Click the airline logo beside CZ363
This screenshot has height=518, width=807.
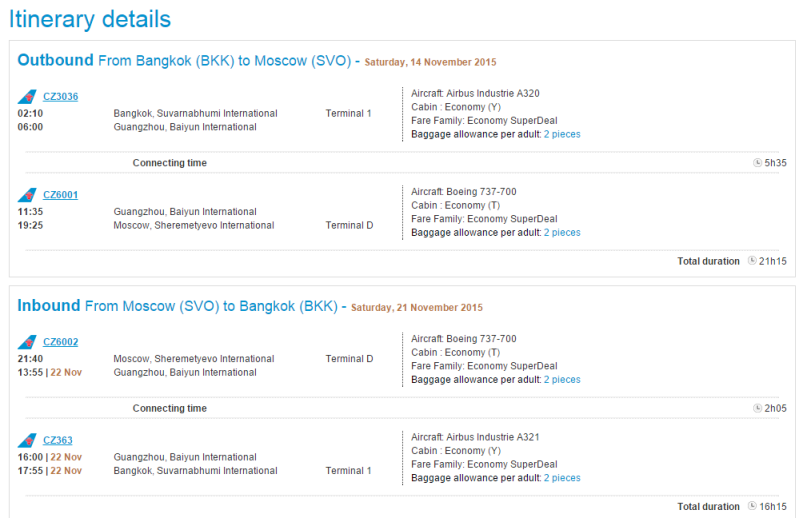click(x=27, y=440)
